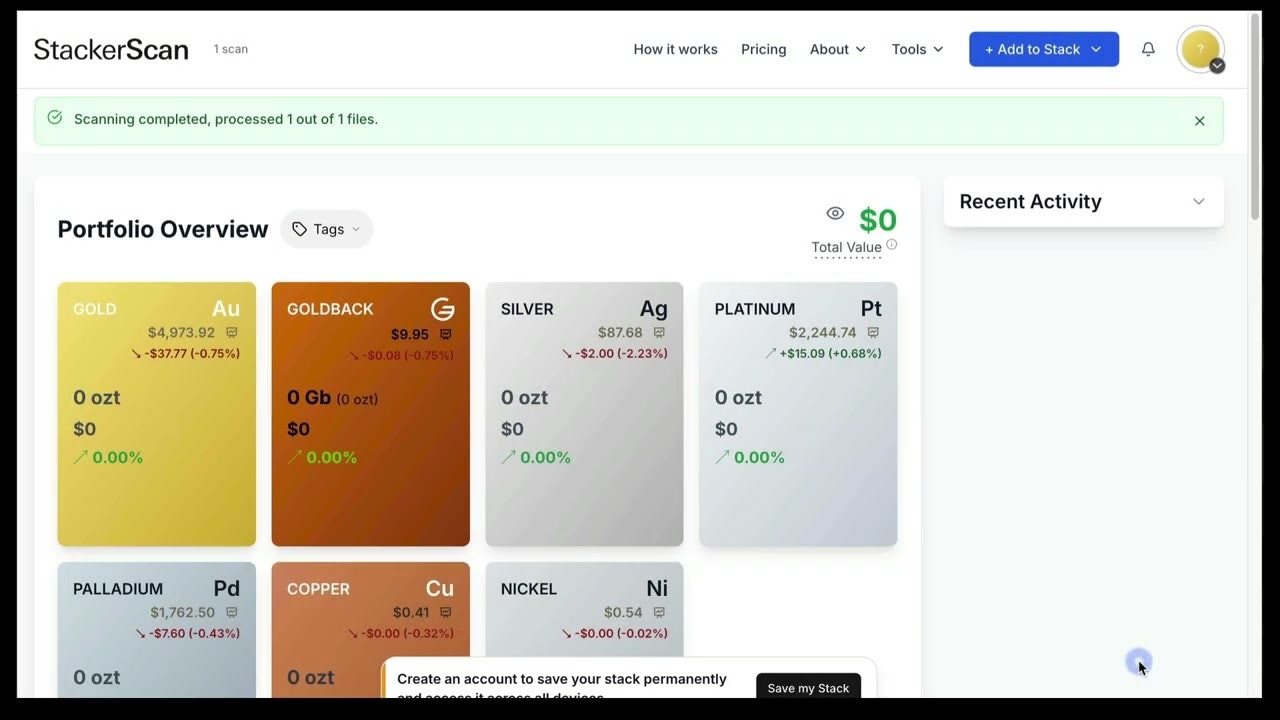Image resolution: width=1280 pixels, height=720 pixels.
Task: Click the $0 total portfolio value
Action: [878, 219]
